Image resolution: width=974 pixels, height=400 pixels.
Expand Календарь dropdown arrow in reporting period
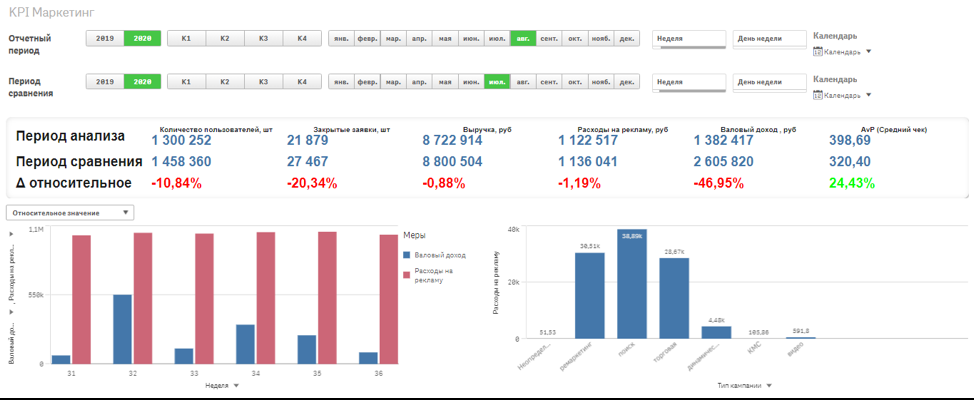[x=868, y=52]
